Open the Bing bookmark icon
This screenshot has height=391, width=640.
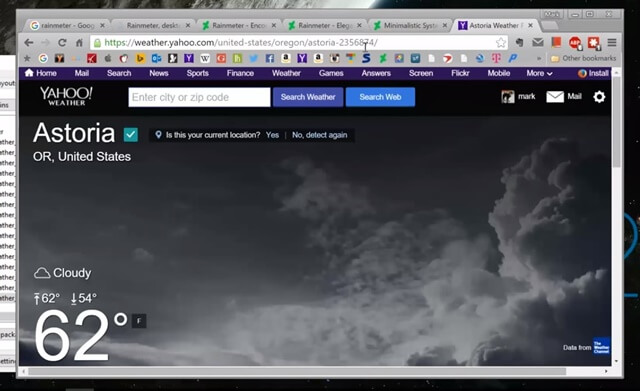[x=140, y=58]
